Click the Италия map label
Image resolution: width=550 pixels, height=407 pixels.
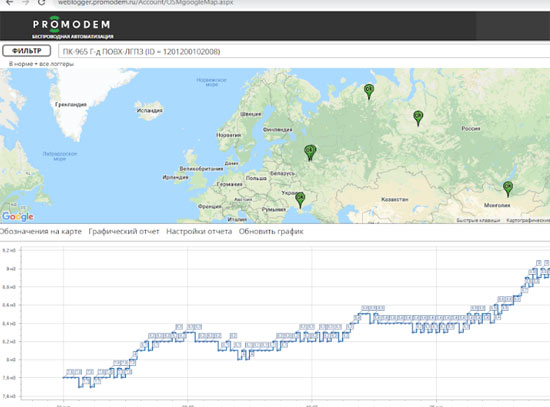coord(237,220)
